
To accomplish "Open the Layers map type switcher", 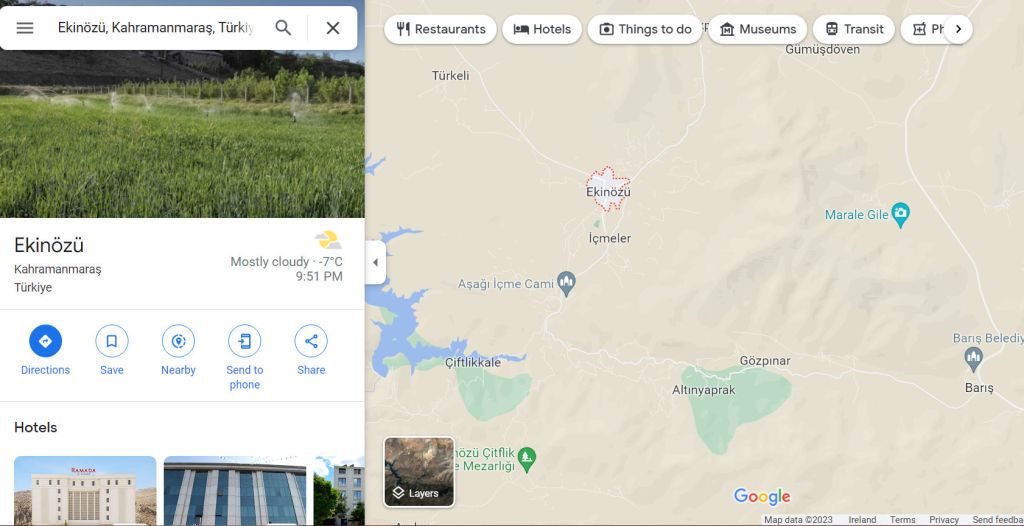I will point(419,472).
